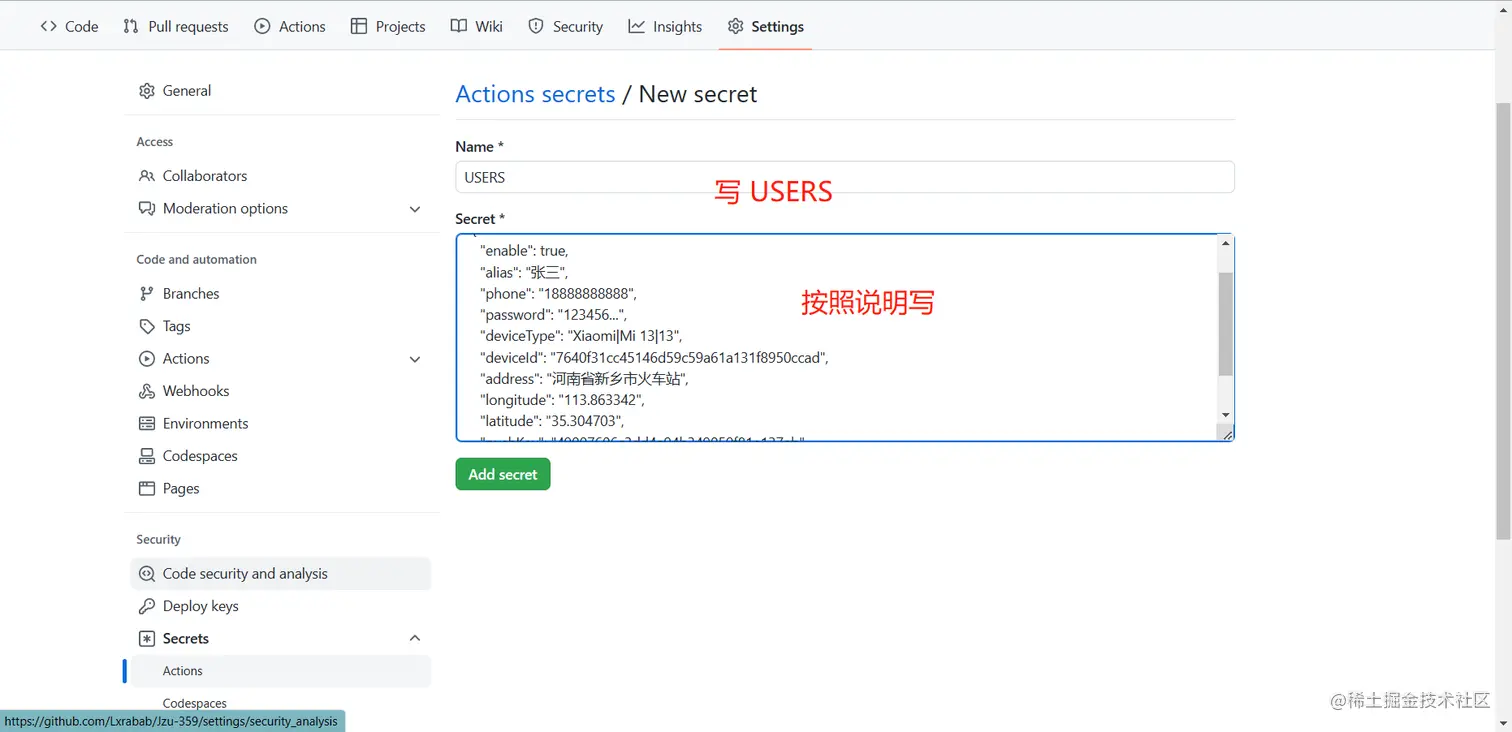The image size is (1512, 732).
Task: Open Deploy keys page
Action: coord(281,607)
